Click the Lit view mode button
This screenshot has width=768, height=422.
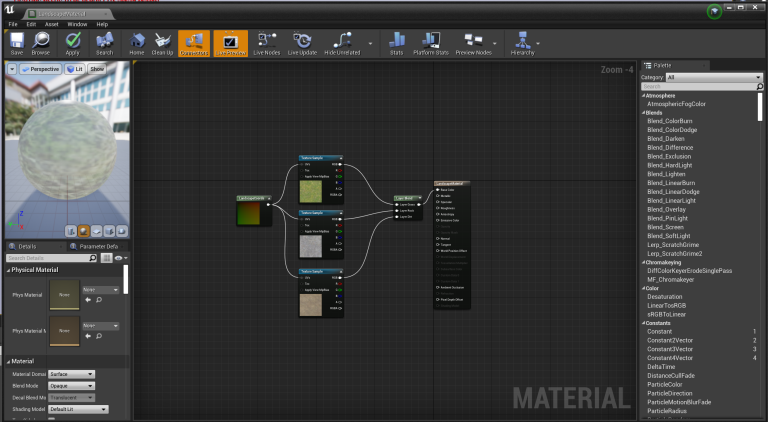point(75,69)
